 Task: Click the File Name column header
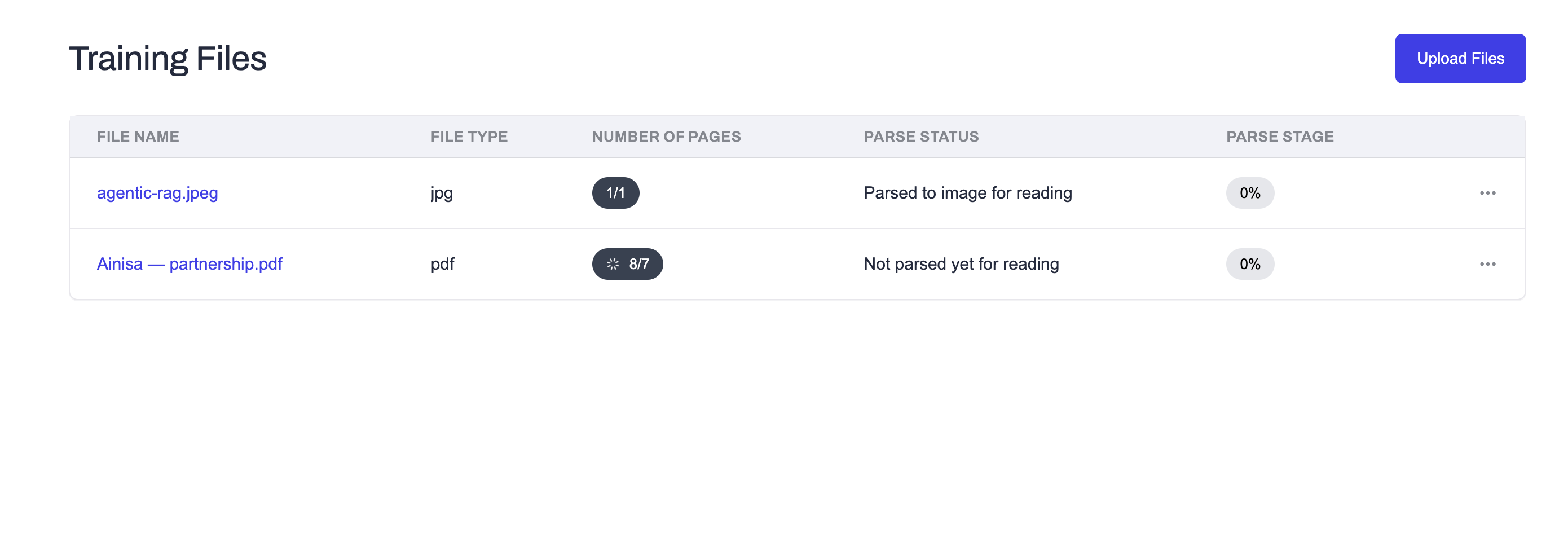coord(138,137)
